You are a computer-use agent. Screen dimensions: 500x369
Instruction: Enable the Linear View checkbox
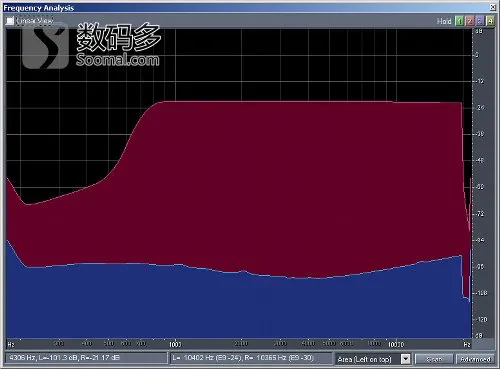click(10, 21)
